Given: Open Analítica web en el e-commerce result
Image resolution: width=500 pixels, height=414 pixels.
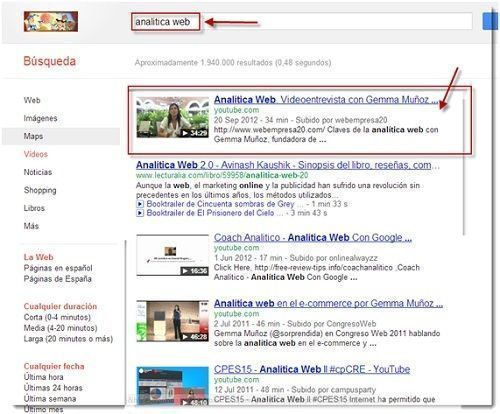Looking at the screenshot, I should click(328, 304).
